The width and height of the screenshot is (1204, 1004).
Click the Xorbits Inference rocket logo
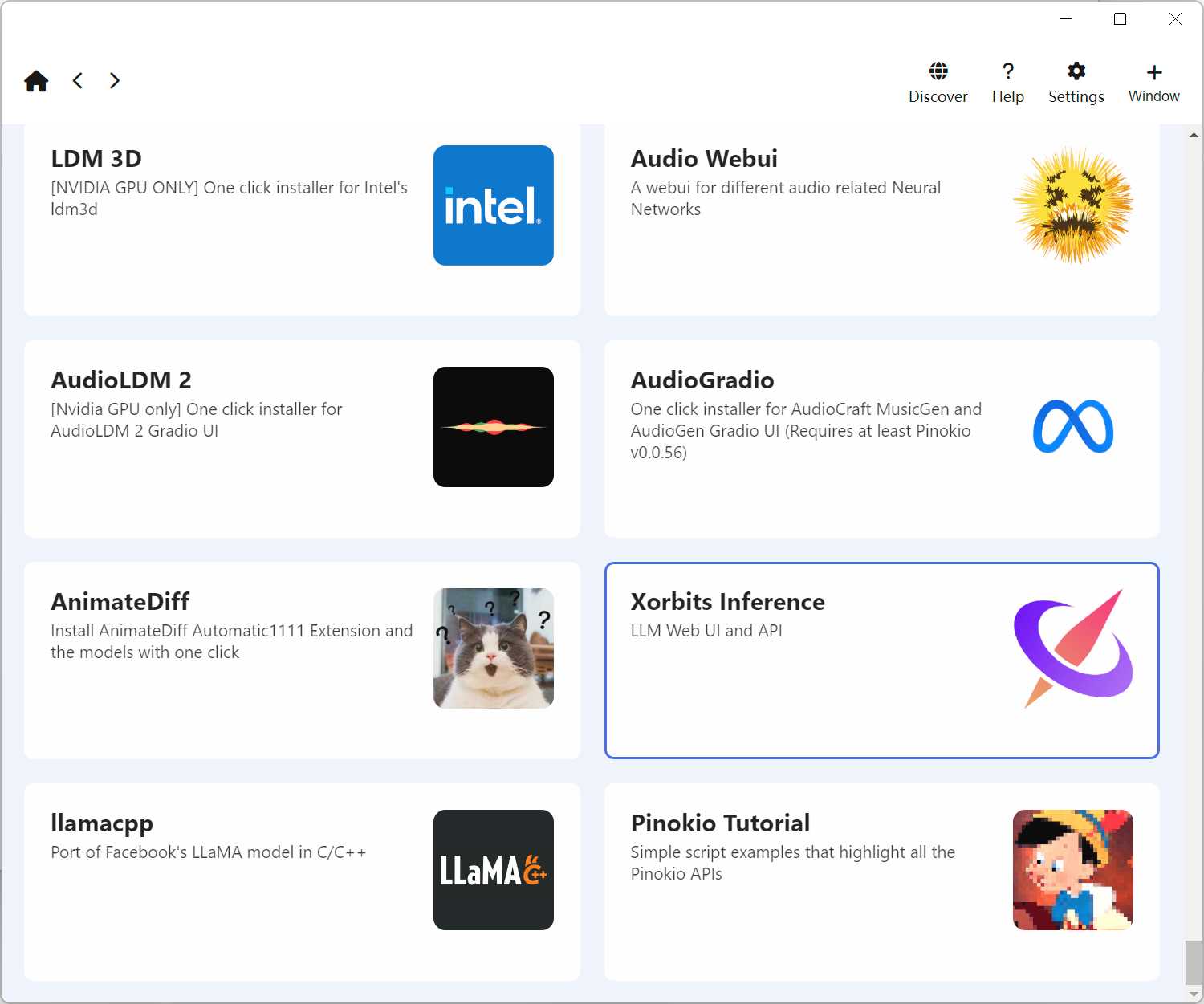(x=1073, y=648)
